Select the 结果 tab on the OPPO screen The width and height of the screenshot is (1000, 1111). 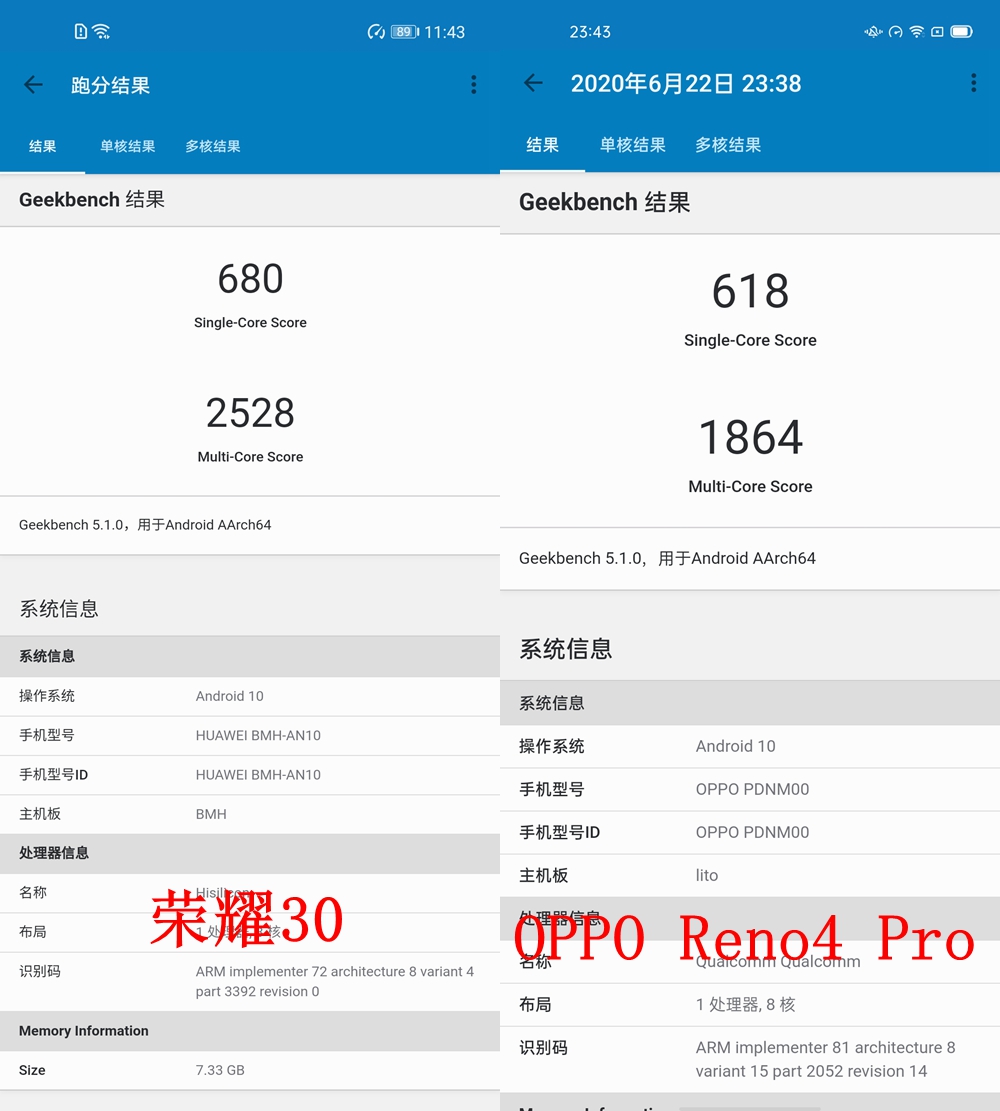tap(542, 145)
